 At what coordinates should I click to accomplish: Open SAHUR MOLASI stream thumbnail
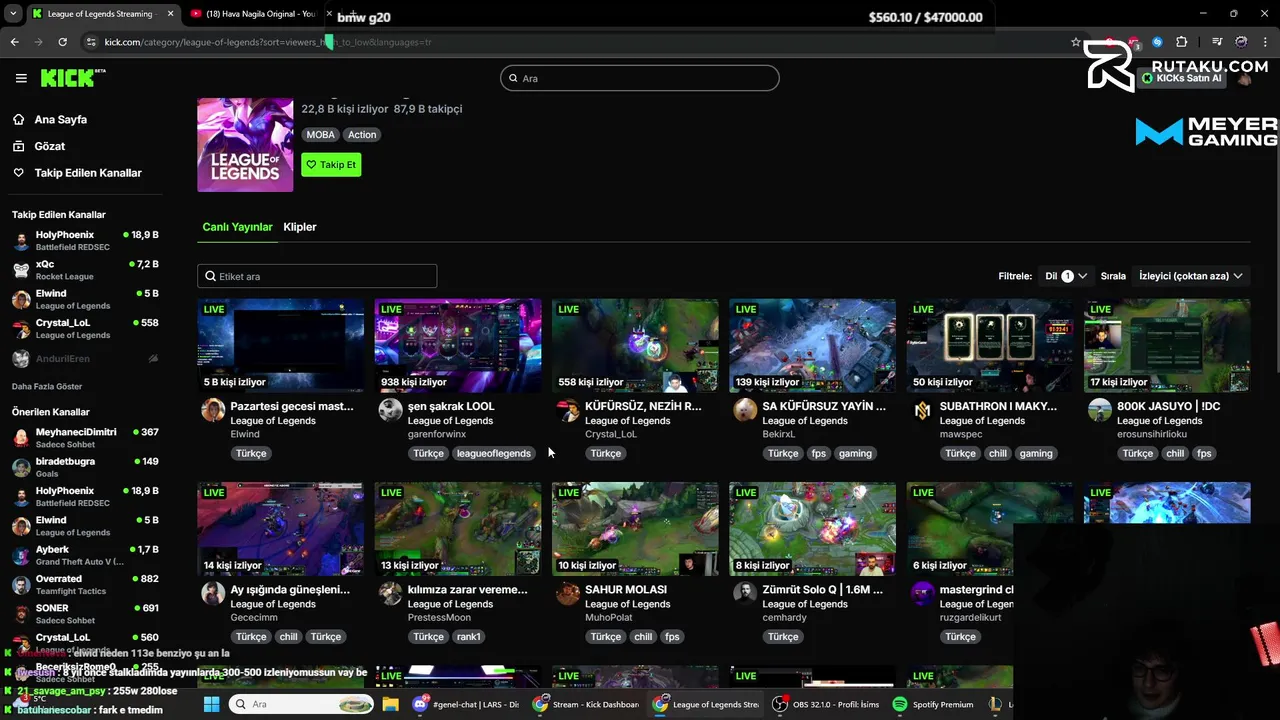(x=635, y=529)
